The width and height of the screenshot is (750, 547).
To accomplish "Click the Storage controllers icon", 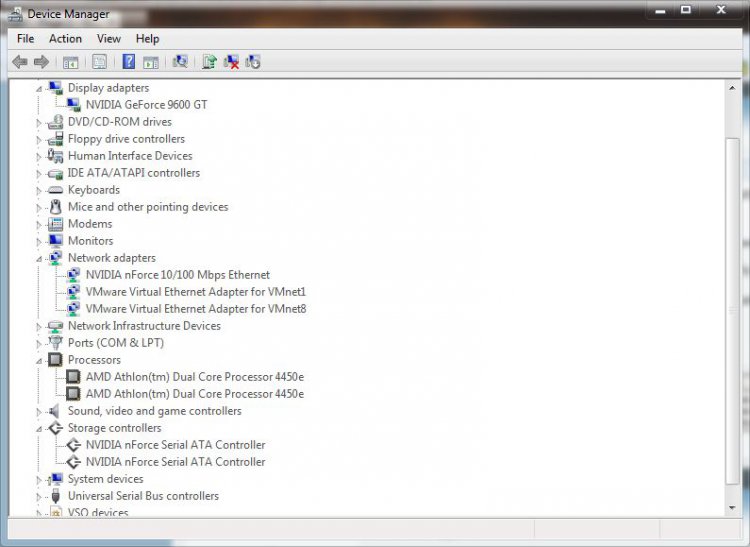I will (55, 428).
